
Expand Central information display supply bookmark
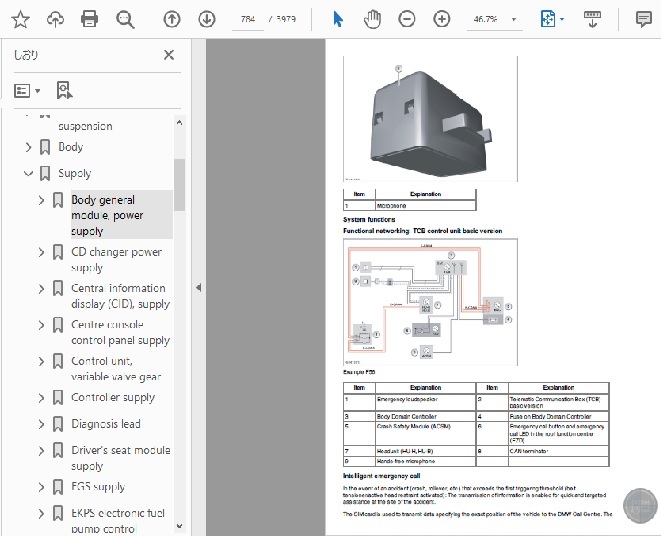point(41,289)
